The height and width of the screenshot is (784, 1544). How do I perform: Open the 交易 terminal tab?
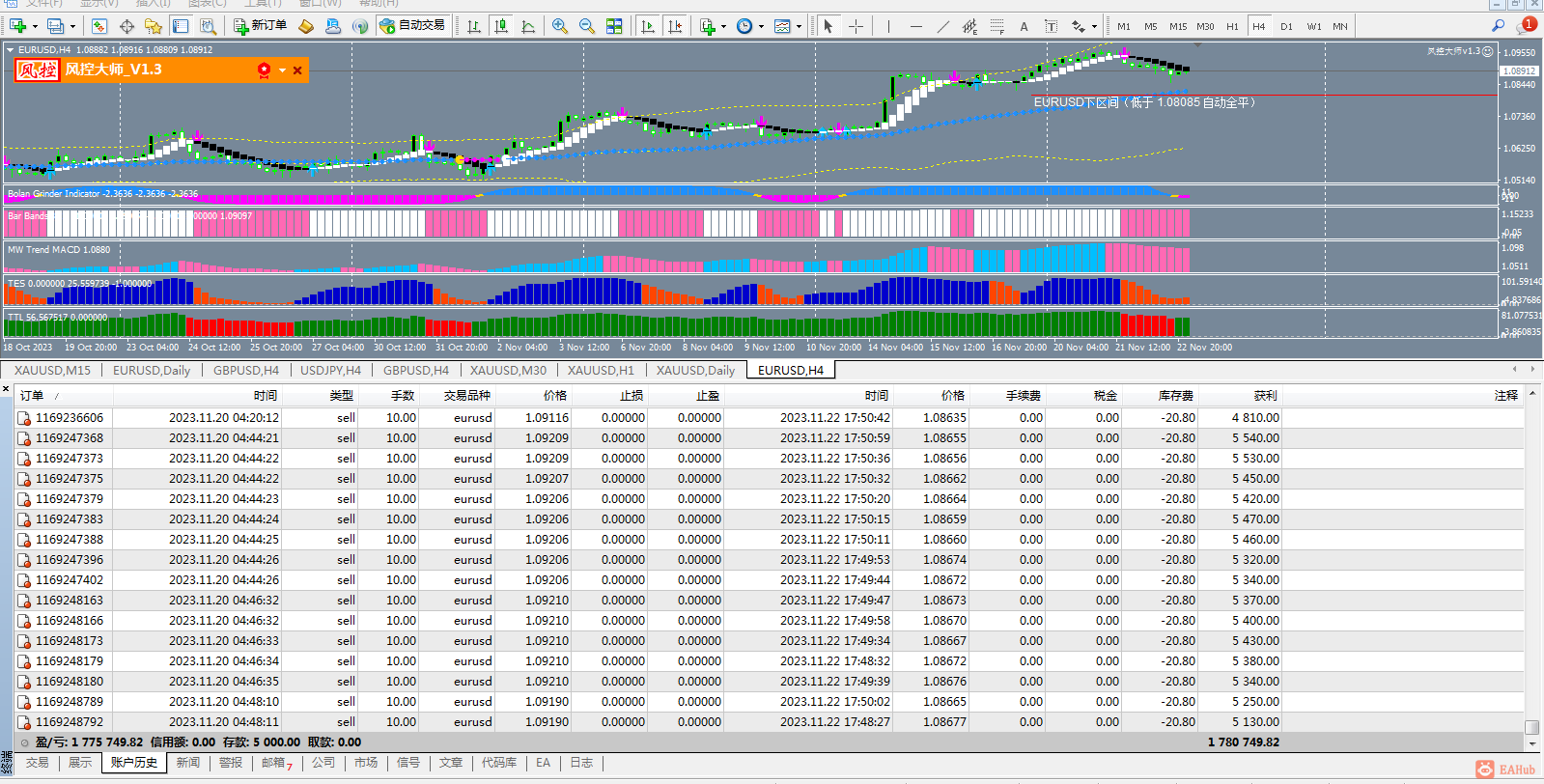click(37, 763)
